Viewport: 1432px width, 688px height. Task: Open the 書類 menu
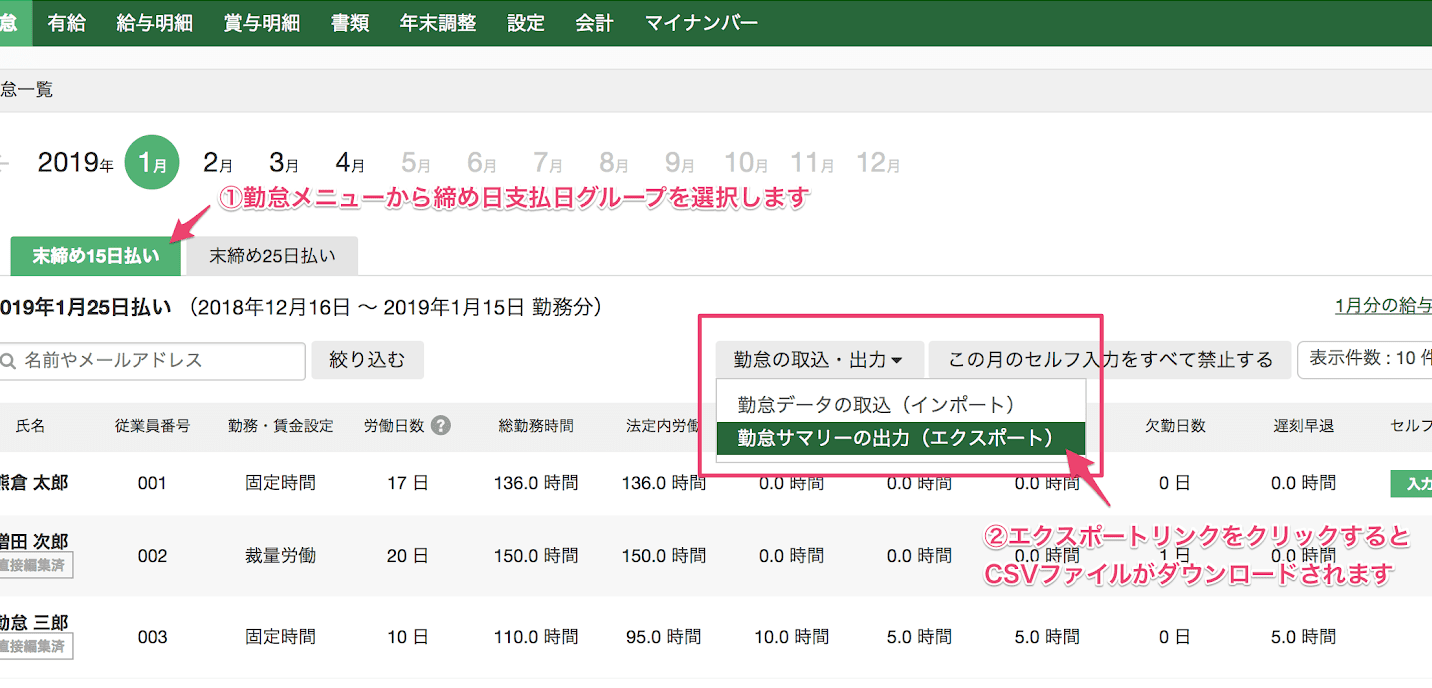coord(350,23)
